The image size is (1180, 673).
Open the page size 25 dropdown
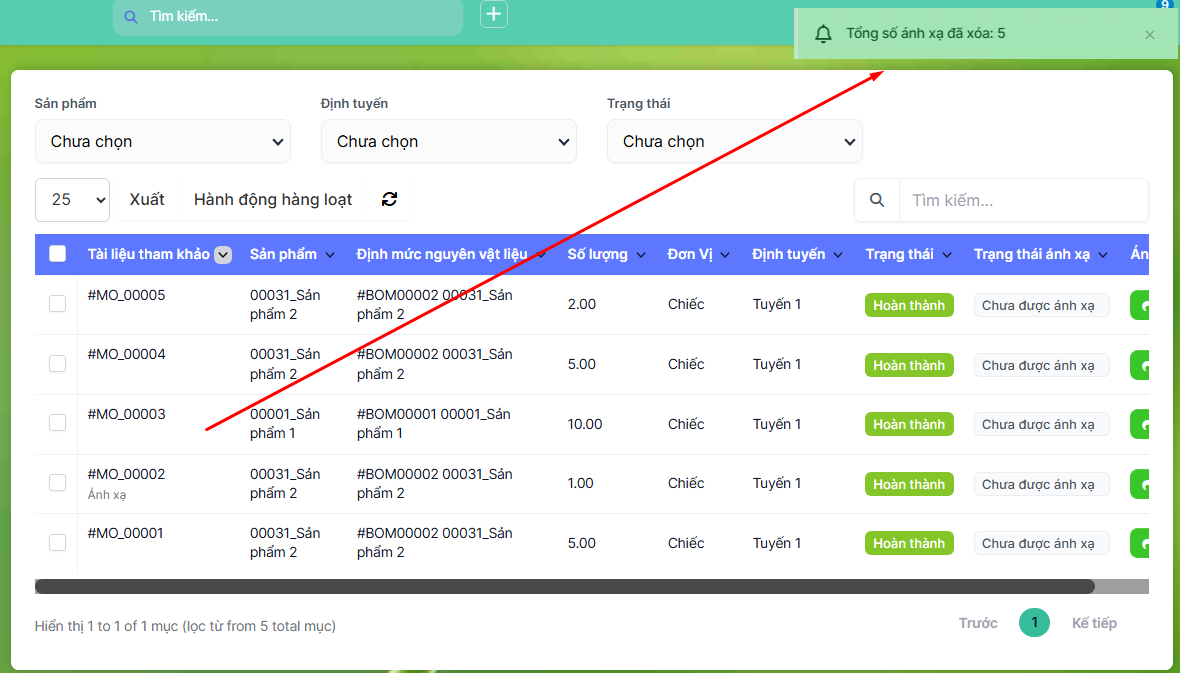click(72, 200)
